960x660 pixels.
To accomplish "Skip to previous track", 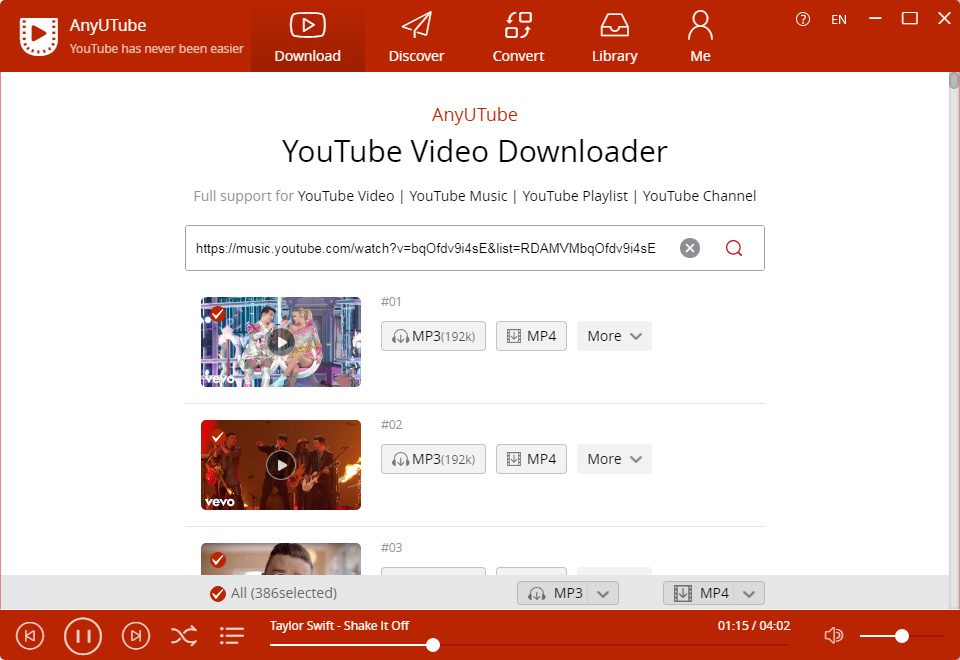I will (x=30, y=636).
